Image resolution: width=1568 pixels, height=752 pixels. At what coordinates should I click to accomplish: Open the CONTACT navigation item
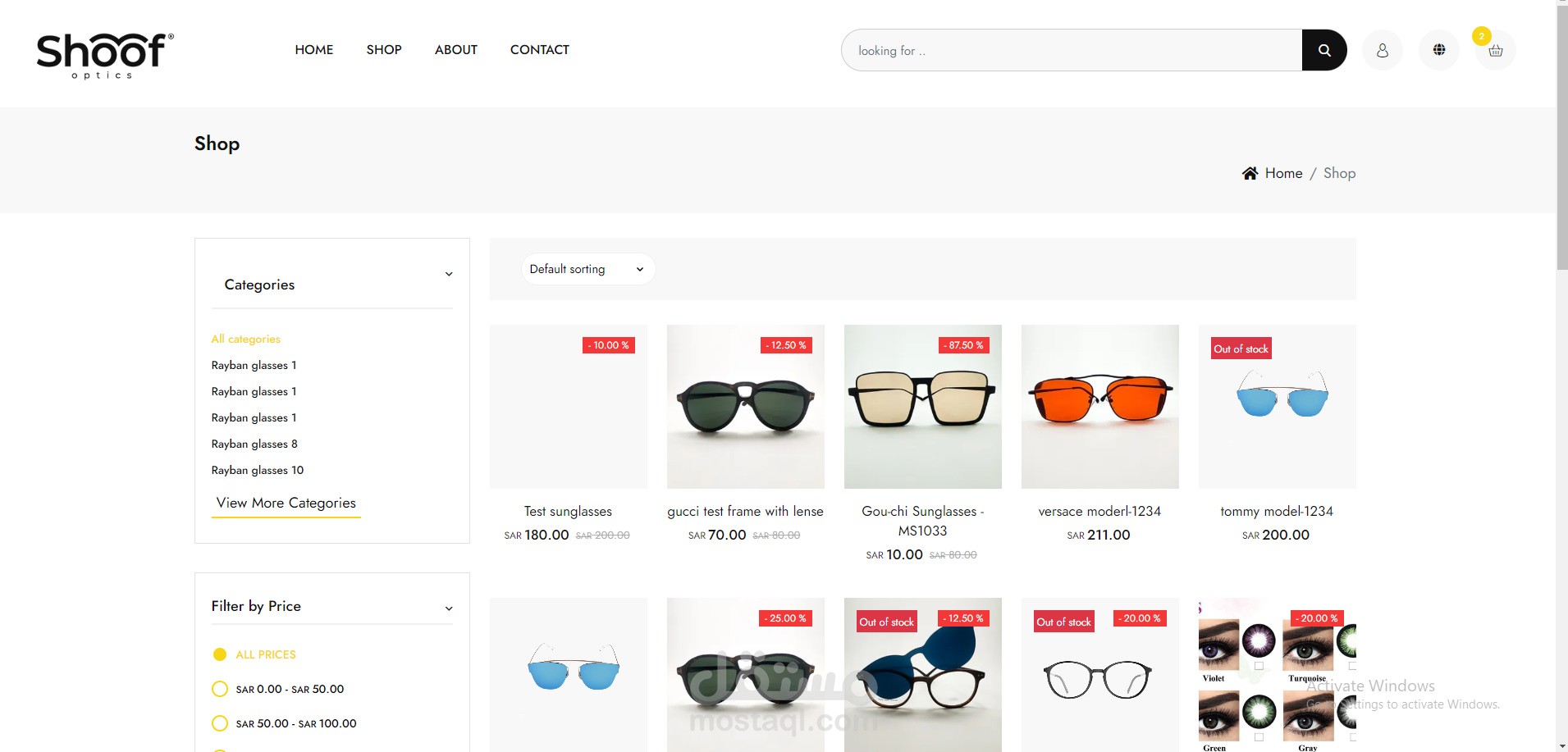pyautogui.click(x=540, y=50)
